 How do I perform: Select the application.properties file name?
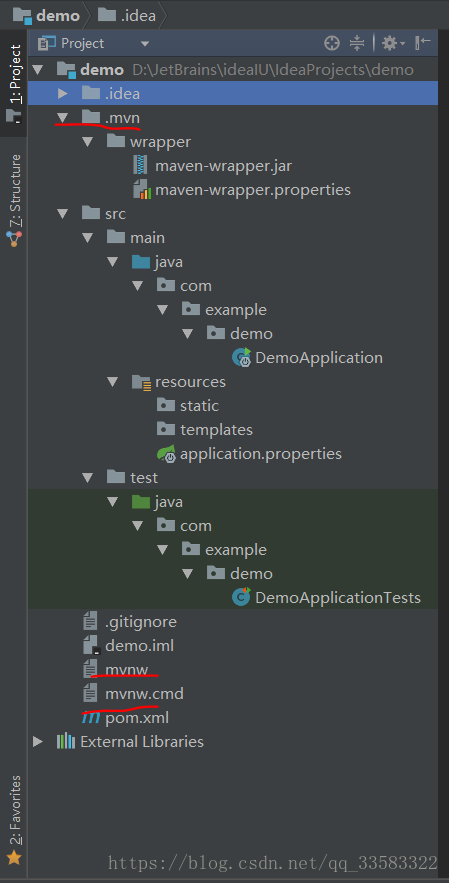(x=261, y=454)
